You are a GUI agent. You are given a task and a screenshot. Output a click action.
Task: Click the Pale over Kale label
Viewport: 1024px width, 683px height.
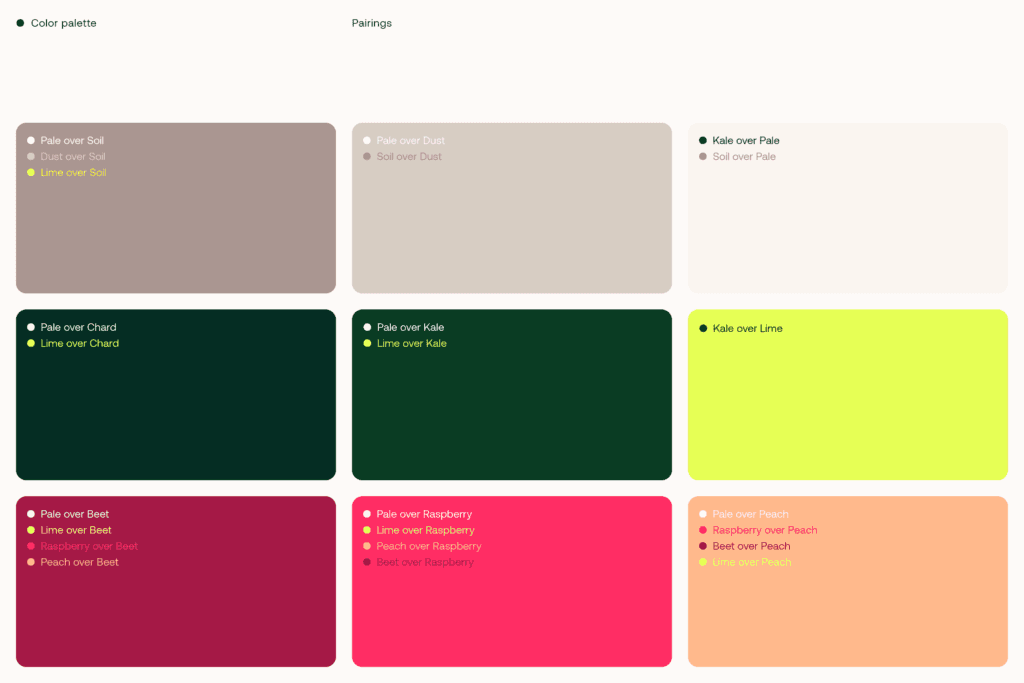(x=410, y=327)
